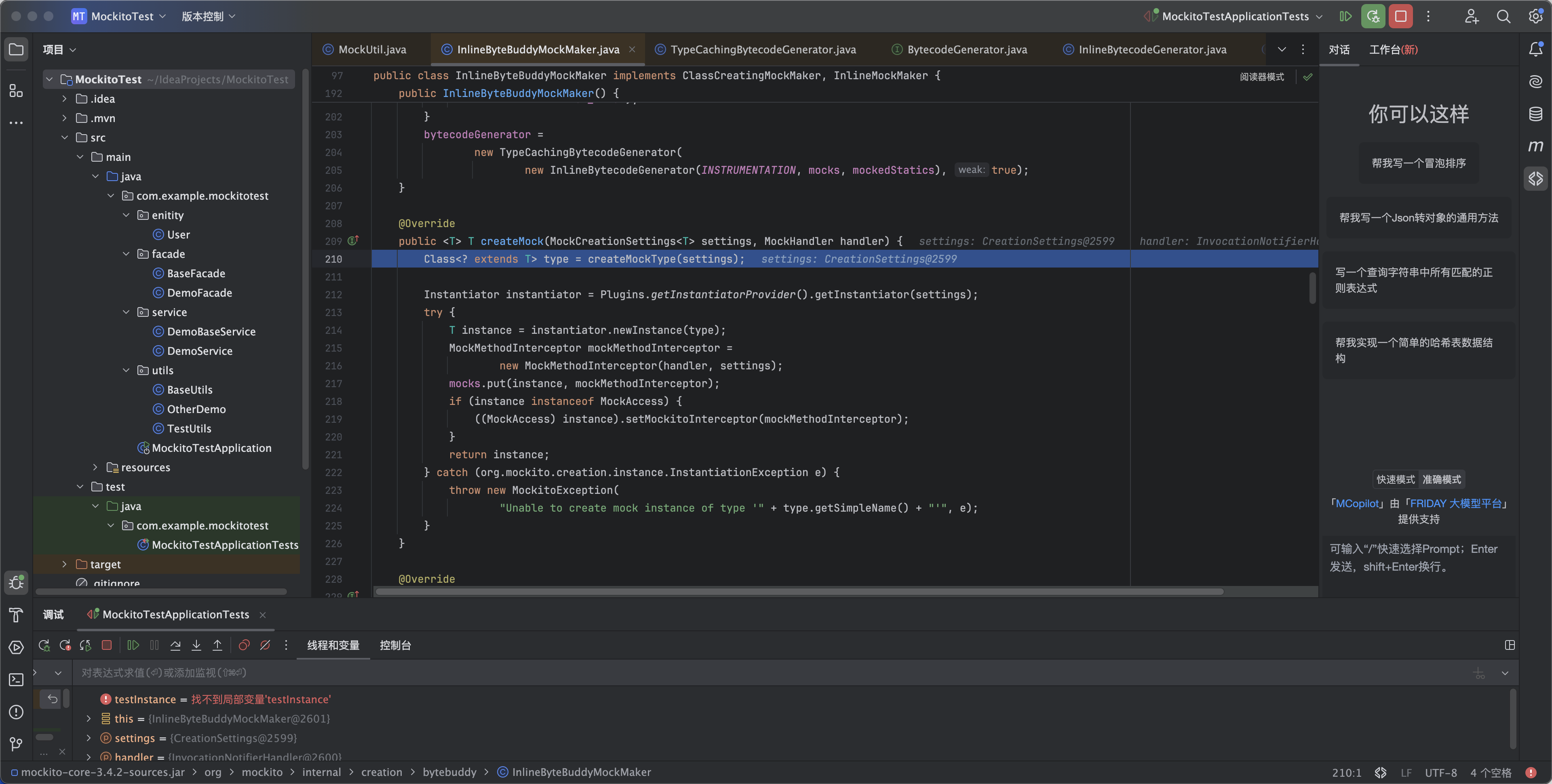
Task: Expand the settings variable node
Action: click(x=89, y=738)
